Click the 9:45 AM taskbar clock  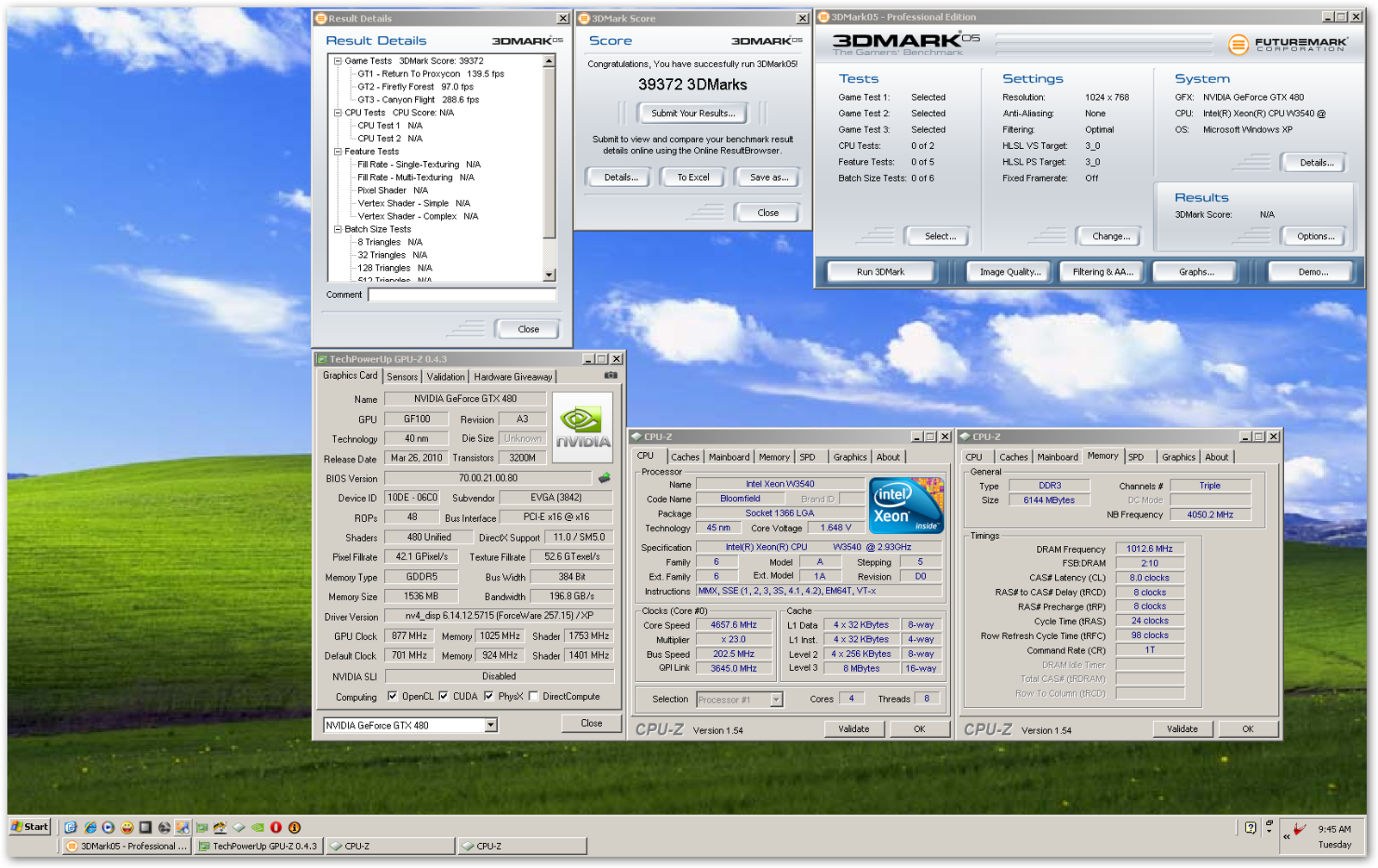click(1334, 829)
